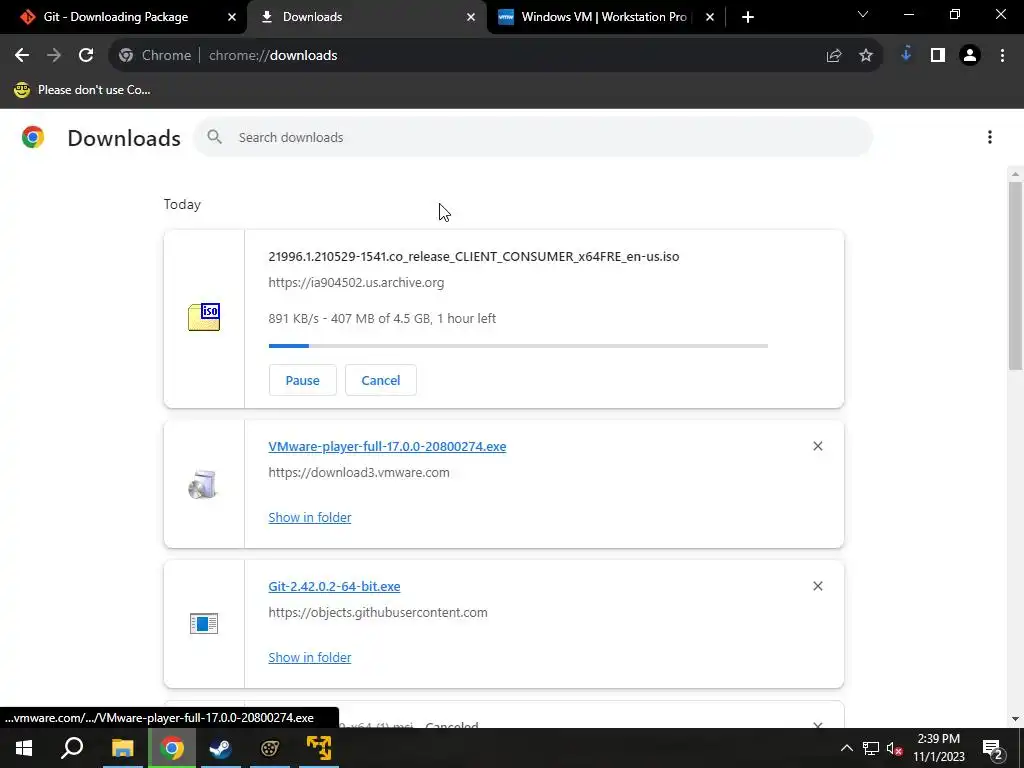Toggle the side panel icon

938,56
